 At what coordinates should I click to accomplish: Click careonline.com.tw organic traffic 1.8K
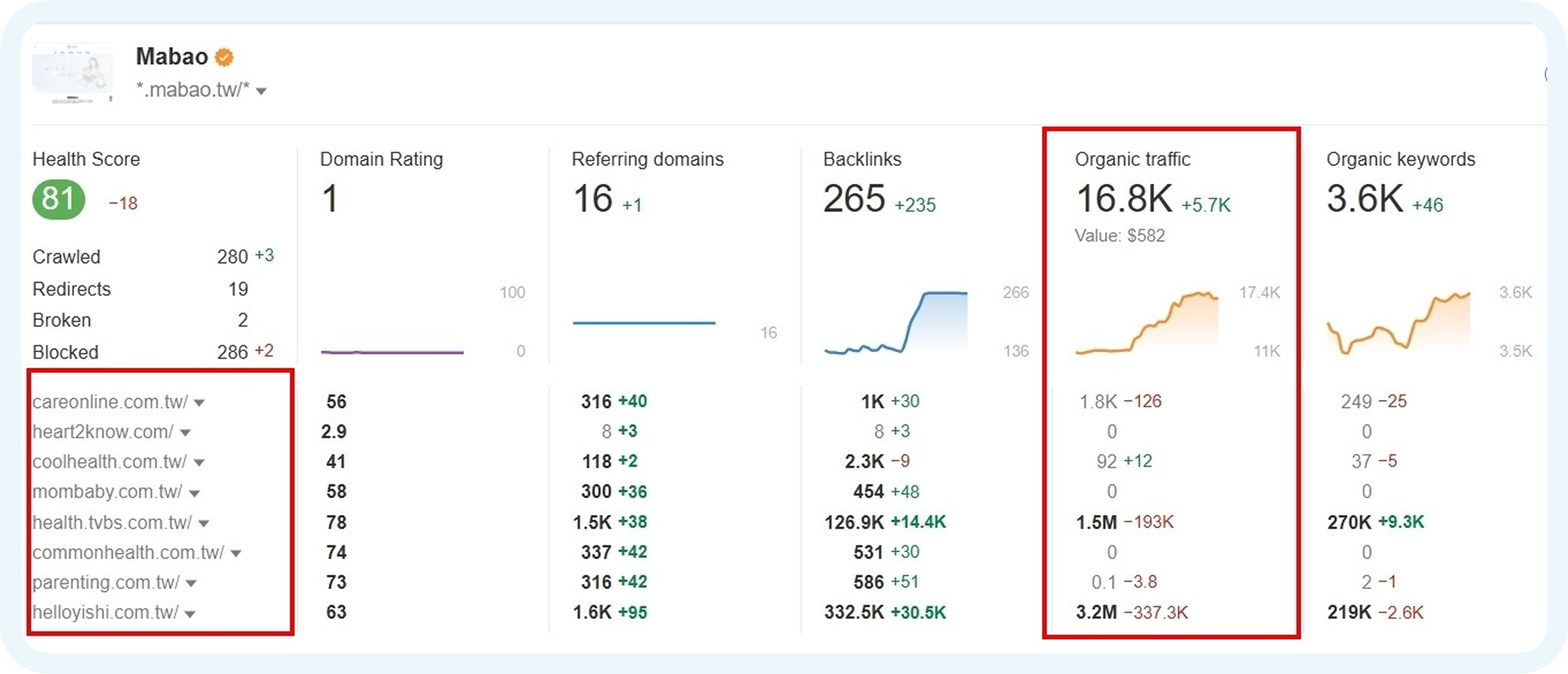click(1098, 401)
